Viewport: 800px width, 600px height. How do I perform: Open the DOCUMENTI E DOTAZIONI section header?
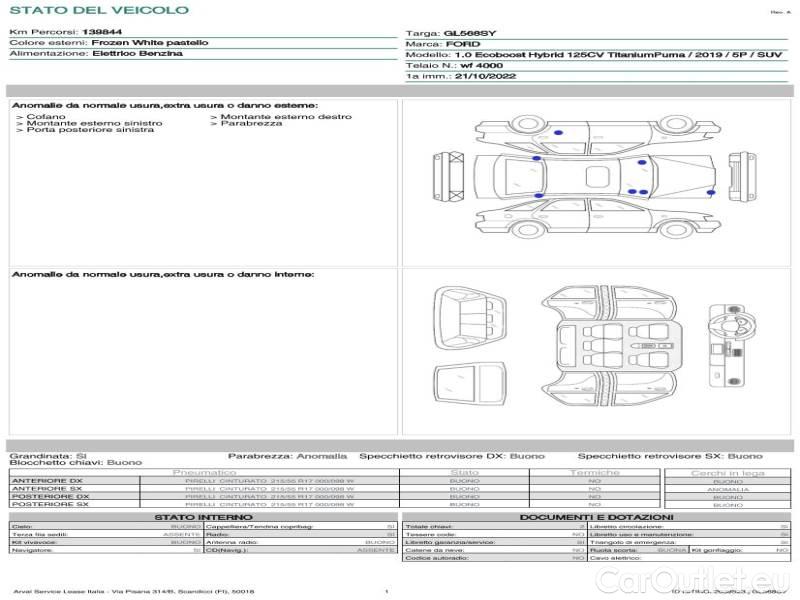596,516
